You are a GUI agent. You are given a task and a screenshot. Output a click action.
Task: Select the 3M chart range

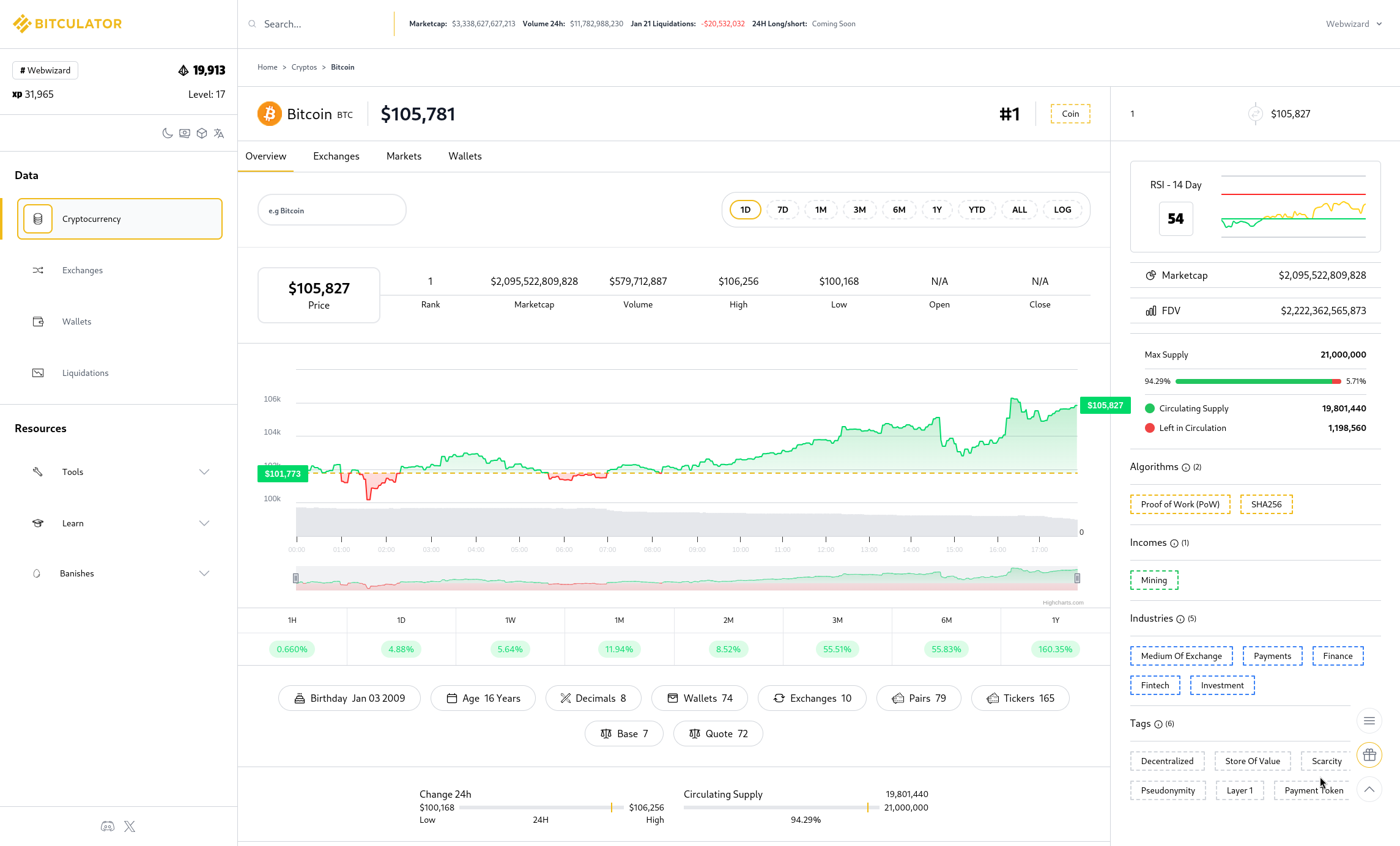[859, 210]
